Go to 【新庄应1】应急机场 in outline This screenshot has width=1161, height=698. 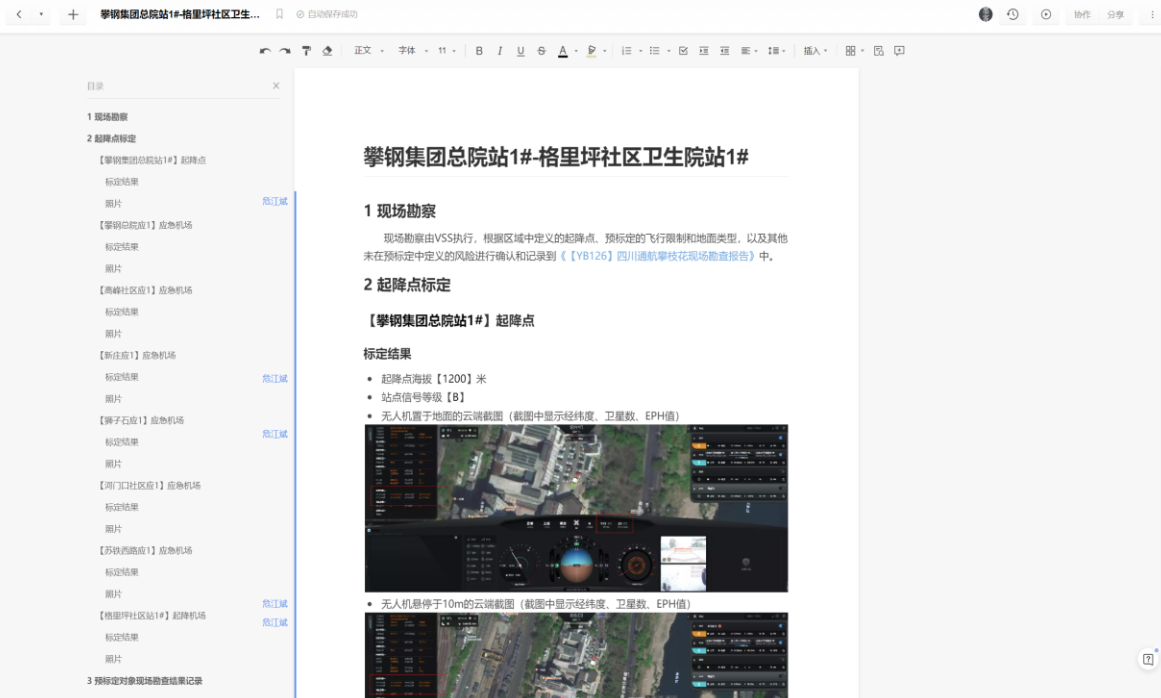(x=137, y=355)
